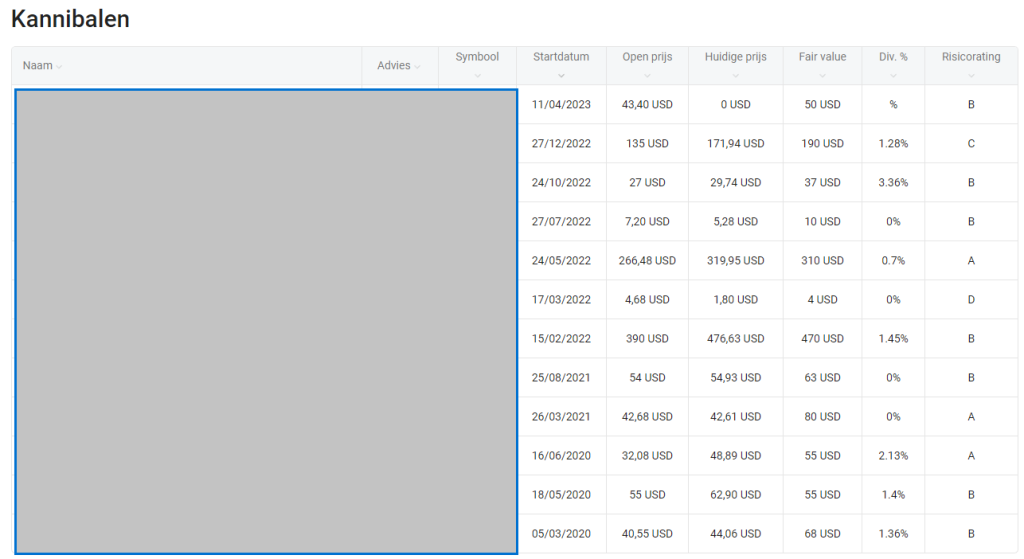
Task: Click the sort arrow under Symbool
Action: tap(477, 75)
